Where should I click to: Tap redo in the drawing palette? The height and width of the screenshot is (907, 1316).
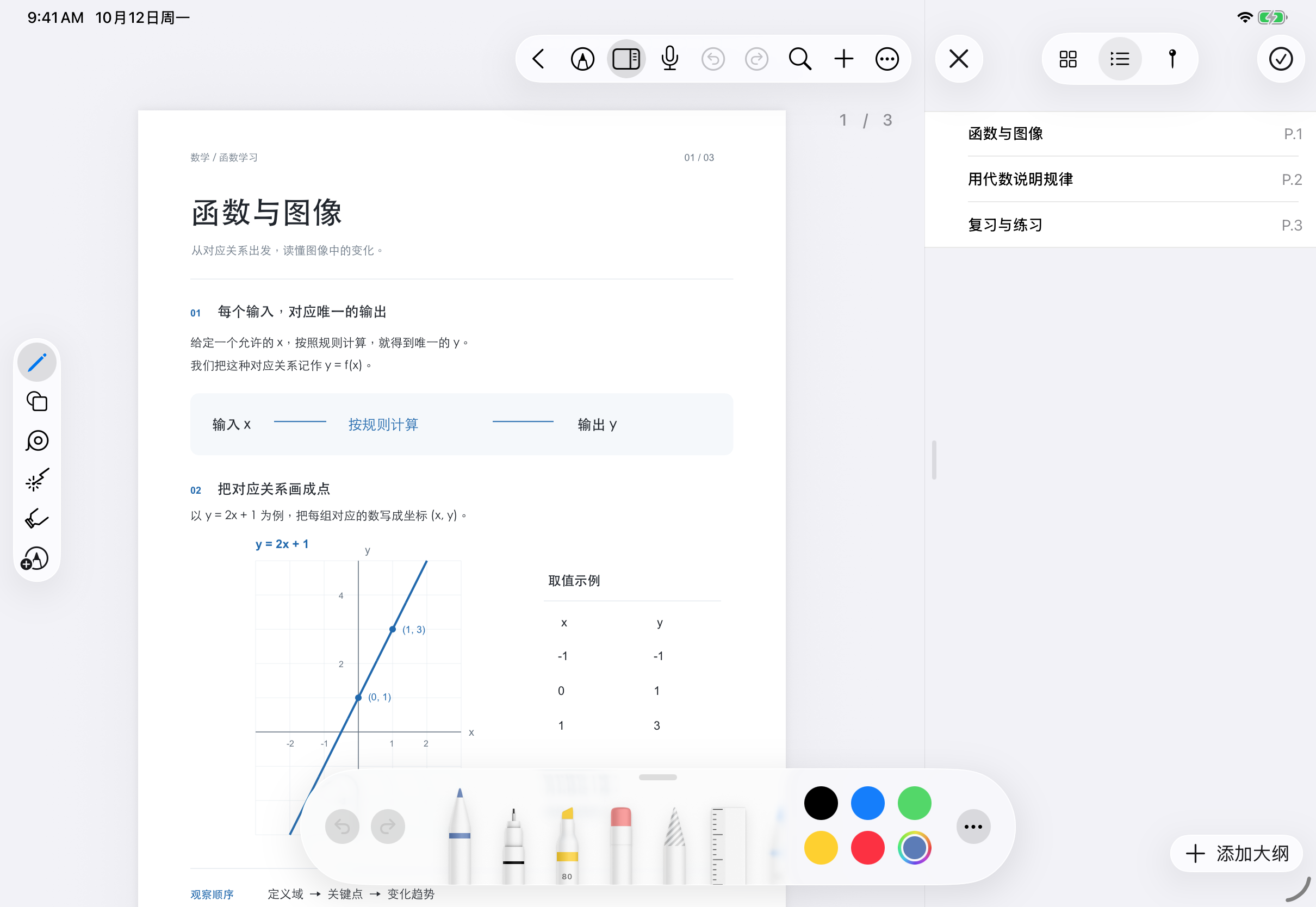388,827
